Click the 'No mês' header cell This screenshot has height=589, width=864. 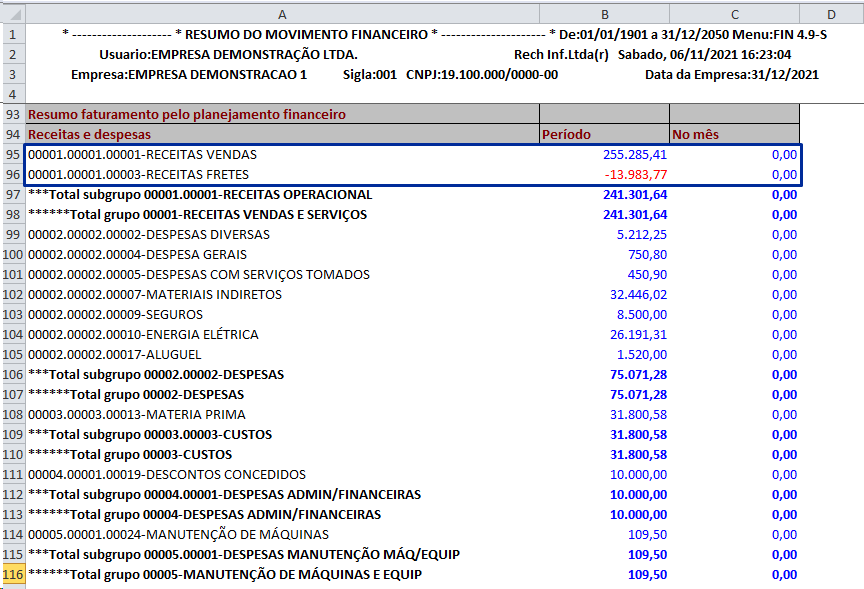(x=734, y=134)
